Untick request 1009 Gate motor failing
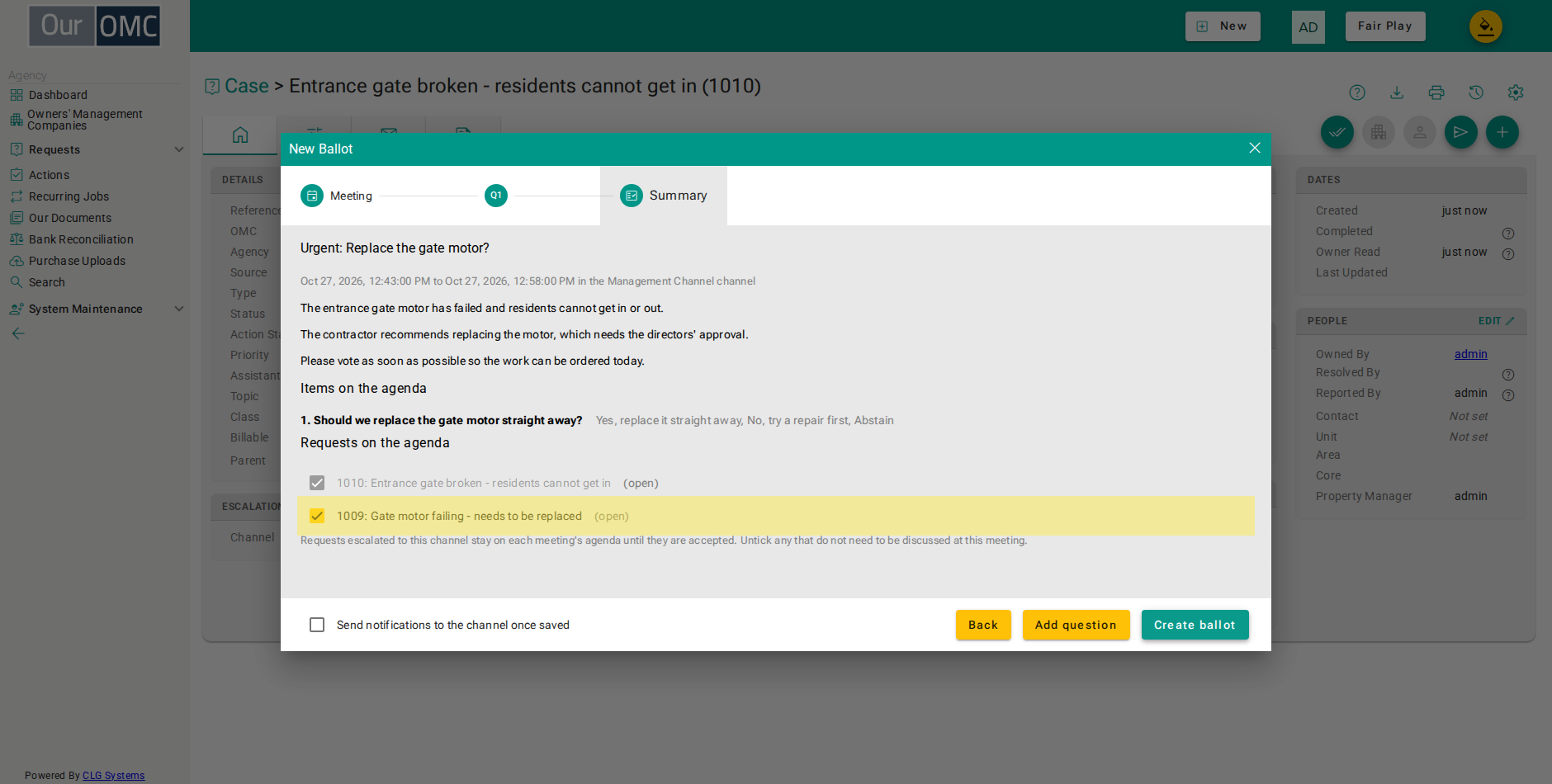This screenshot has height=784, width=1552. click(317, 516)
